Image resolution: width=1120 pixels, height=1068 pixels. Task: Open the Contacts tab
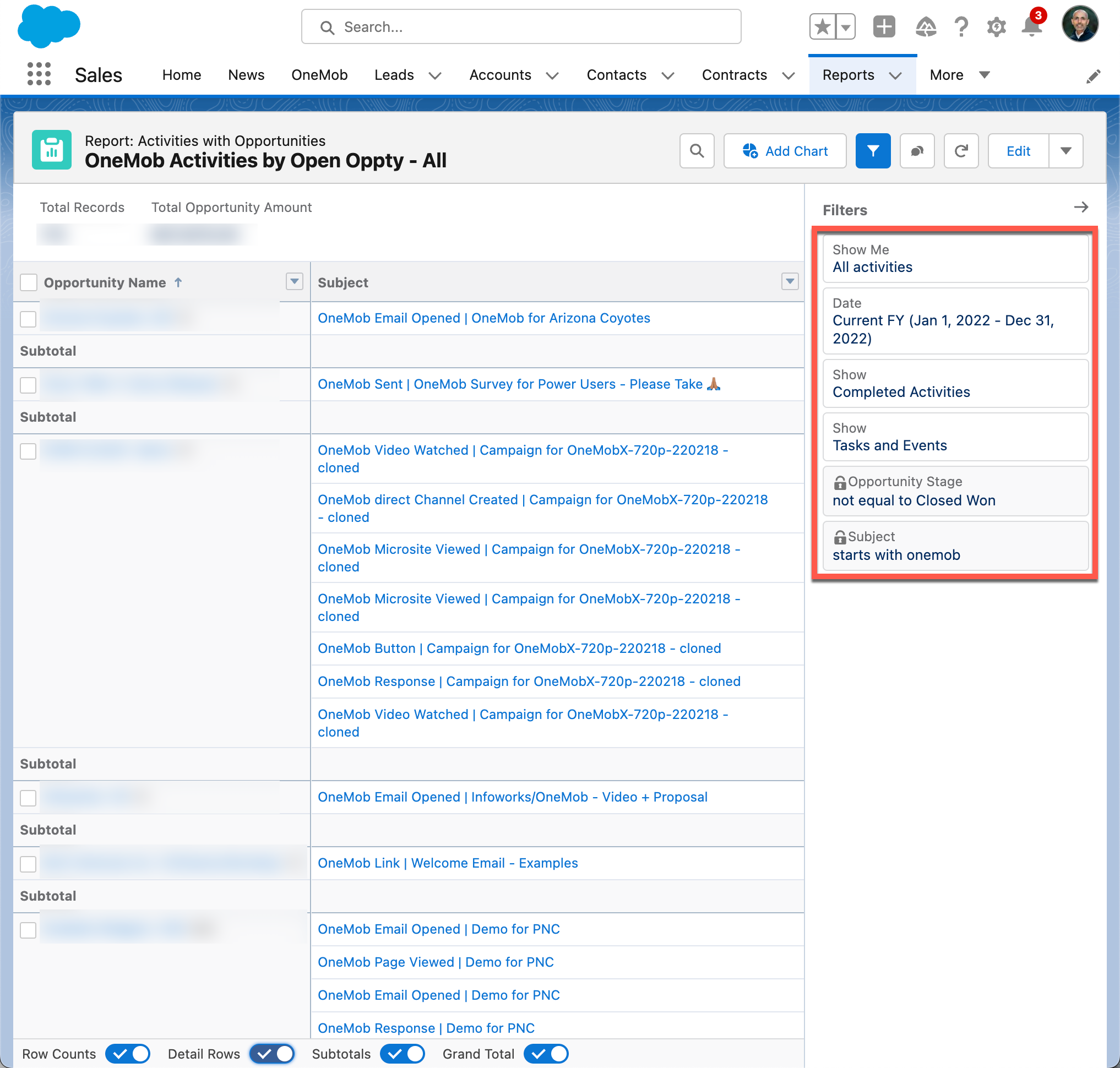pyautogui.click(x=617, y=74)
